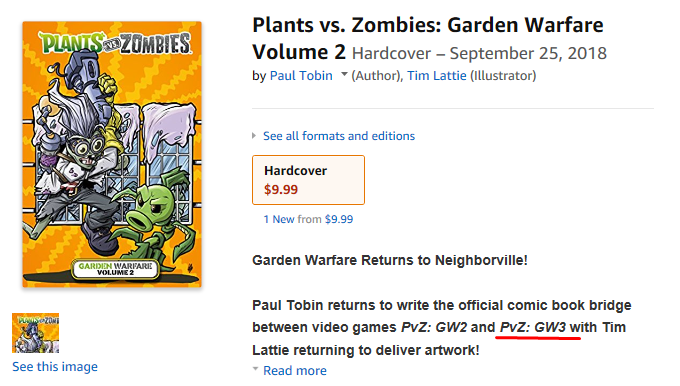Expand the triangle before 'See all formats'
Image resolution: width=680 pixels, height=386 pixels.
point(254,136)
